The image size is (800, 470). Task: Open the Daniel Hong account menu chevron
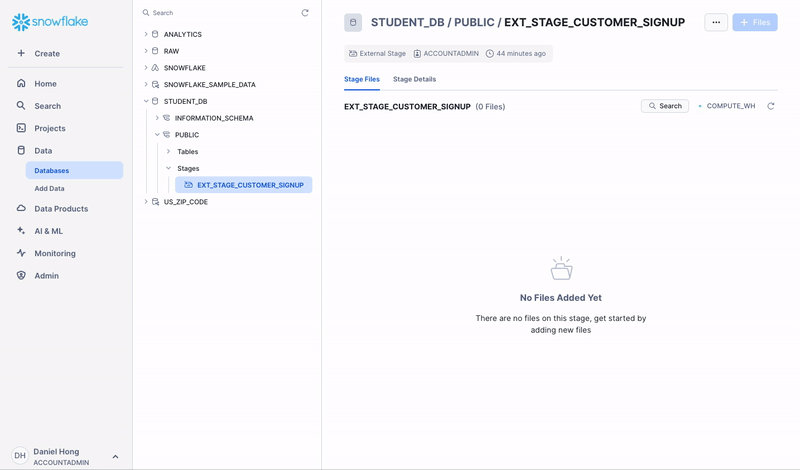point(115,457)
